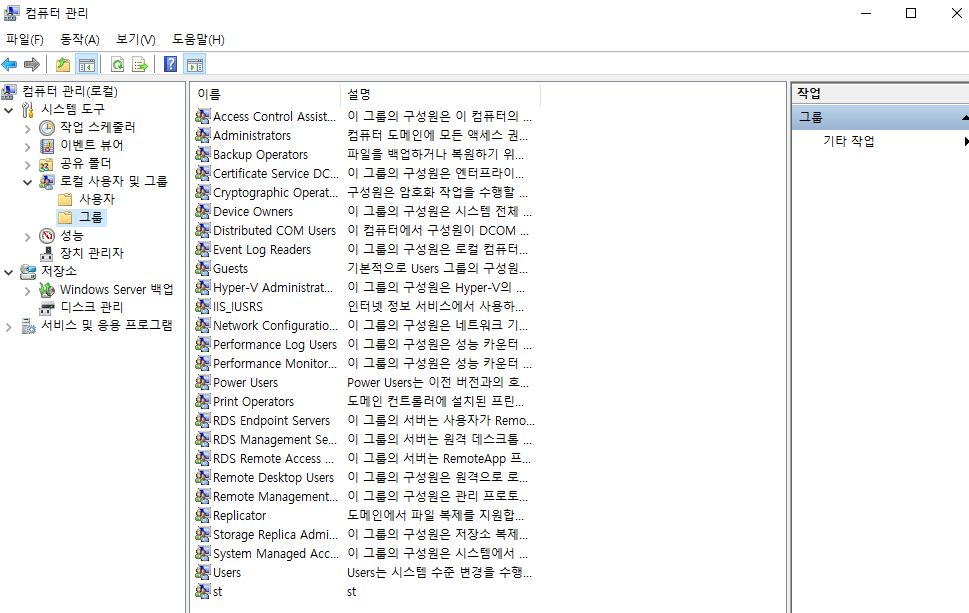Screen dimensions: 969x613
Task: Select the Power Users group
Action: coord(245,383)
